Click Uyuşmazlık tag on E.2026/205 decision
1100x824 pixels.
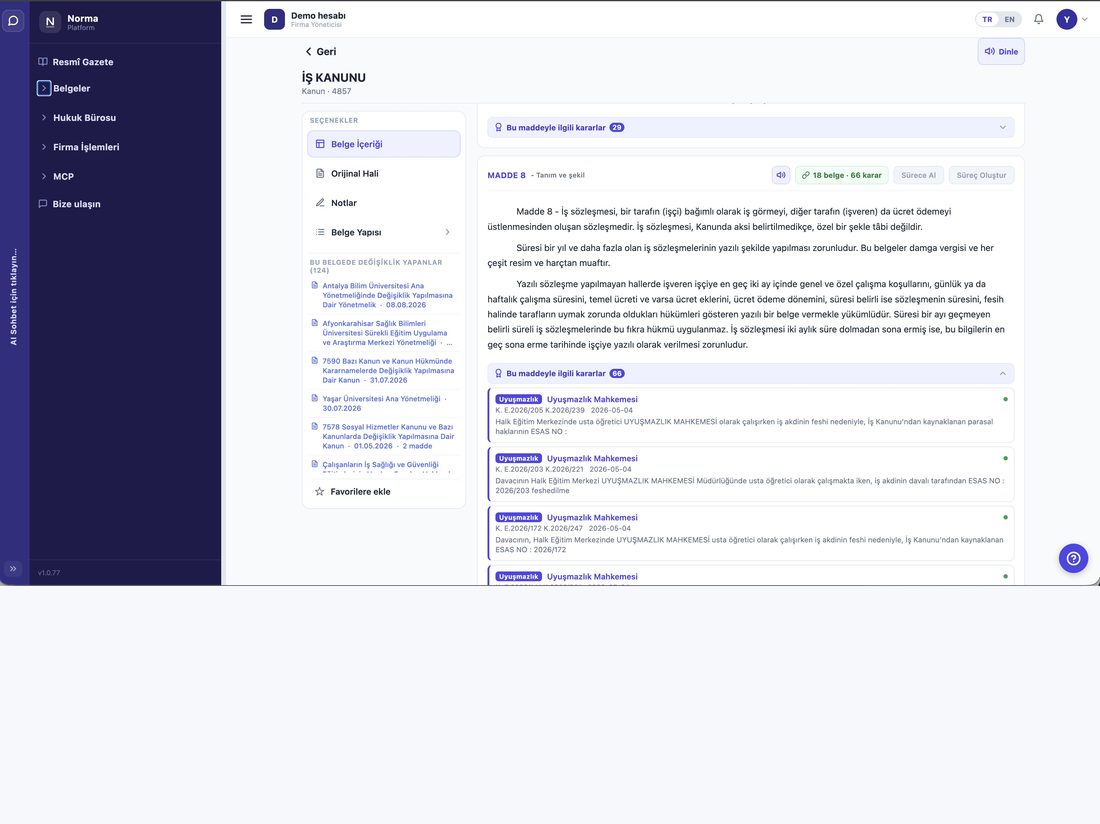(518, 399)
